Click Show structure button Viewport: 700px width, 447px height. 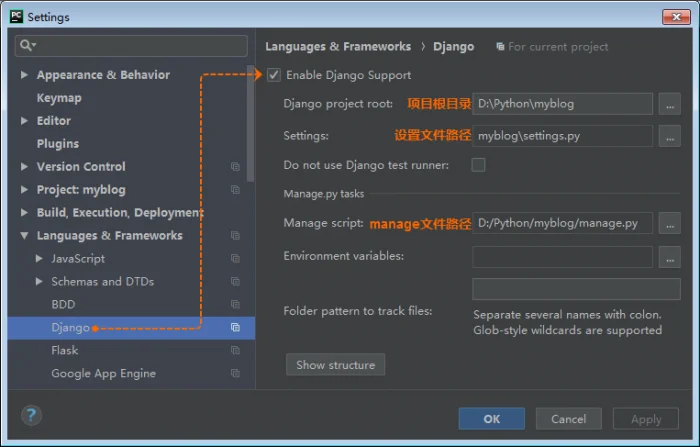[336, 365]
